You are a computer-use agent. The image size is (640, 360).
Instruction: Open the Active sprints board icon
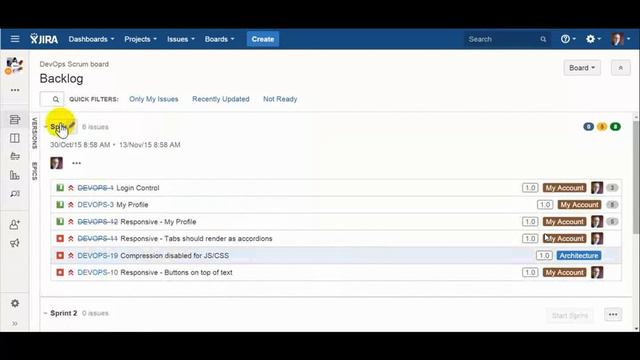[x=15, y=138]
